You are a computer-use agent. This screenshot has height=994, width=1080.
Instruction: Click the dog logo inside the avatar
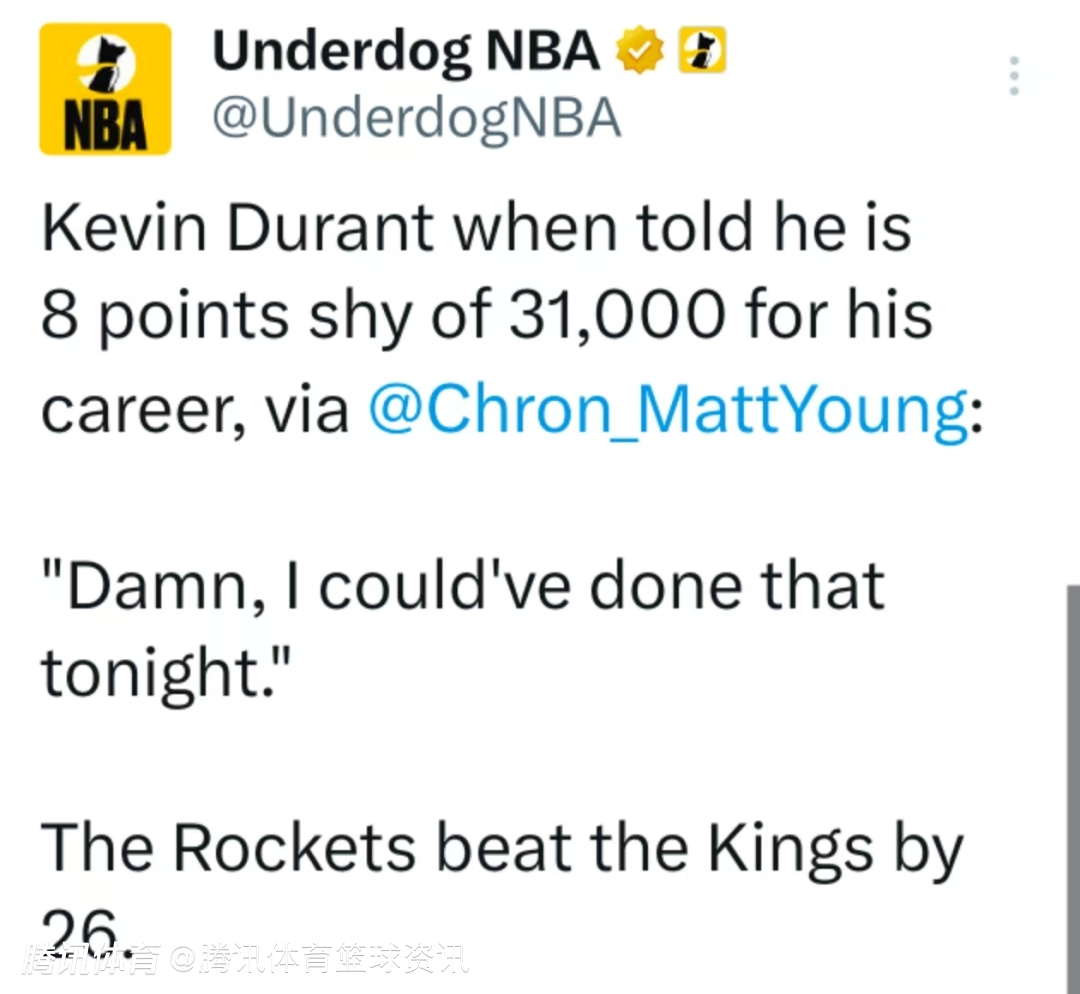pos(105,68)
